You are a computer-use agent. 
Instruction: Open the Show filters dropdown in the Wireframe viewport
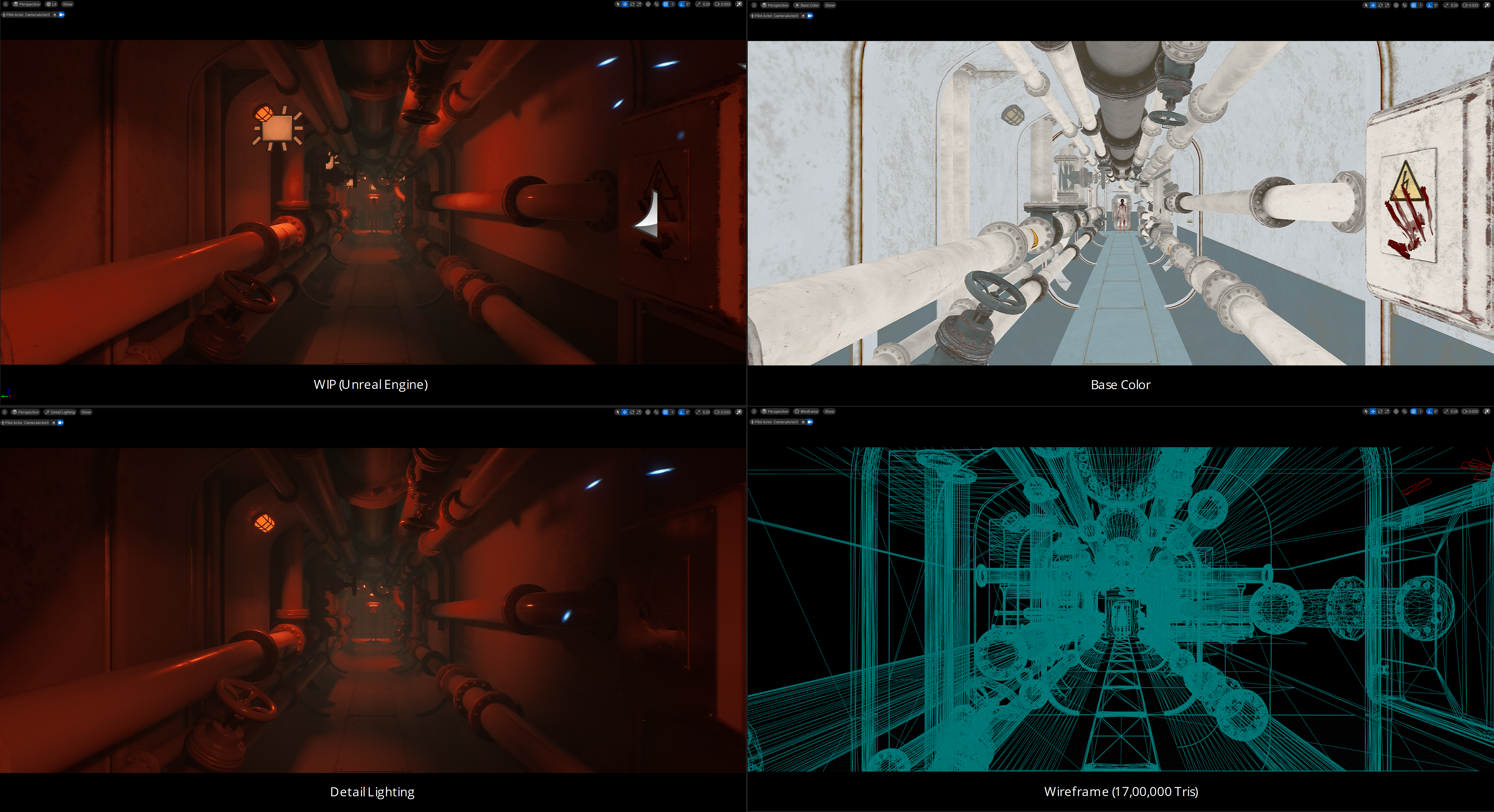[x=829, y=411]
